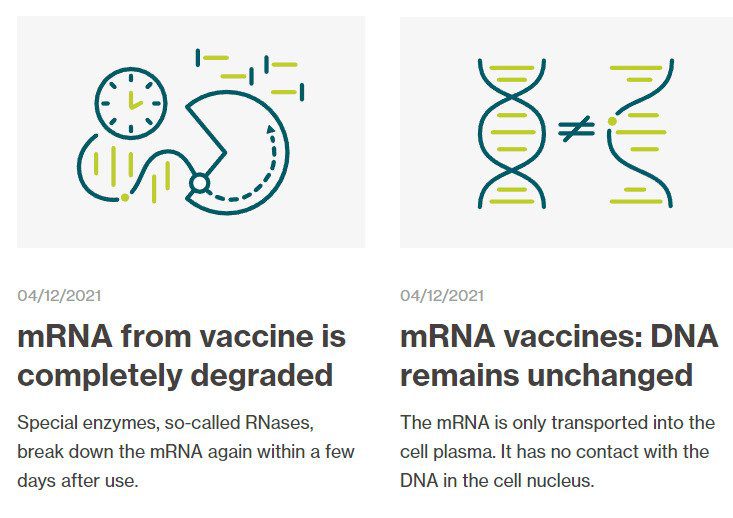733x518 pixels.
Task: Open the mRNA degradation illustration thumbnail
Action: [x=191, y=132]
